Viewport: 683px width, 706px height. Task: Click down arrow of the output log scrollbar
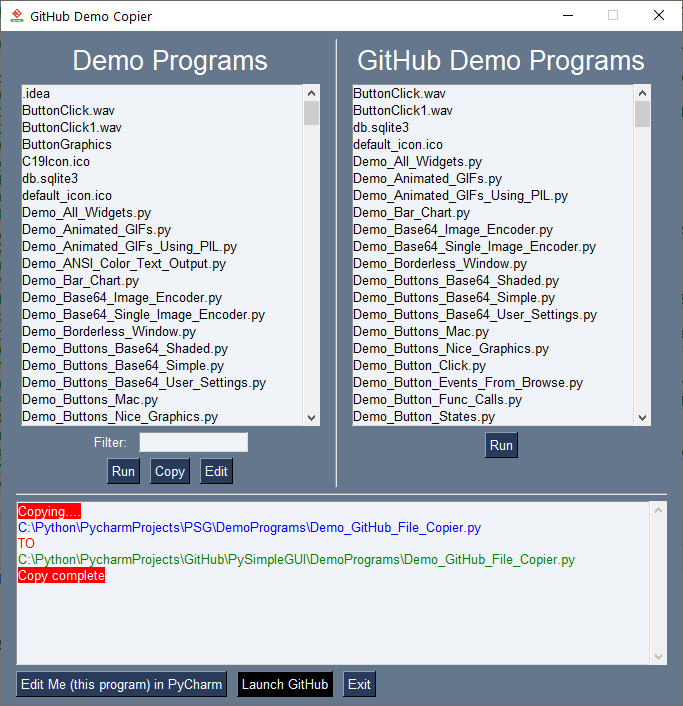click(x=658, y=656)
